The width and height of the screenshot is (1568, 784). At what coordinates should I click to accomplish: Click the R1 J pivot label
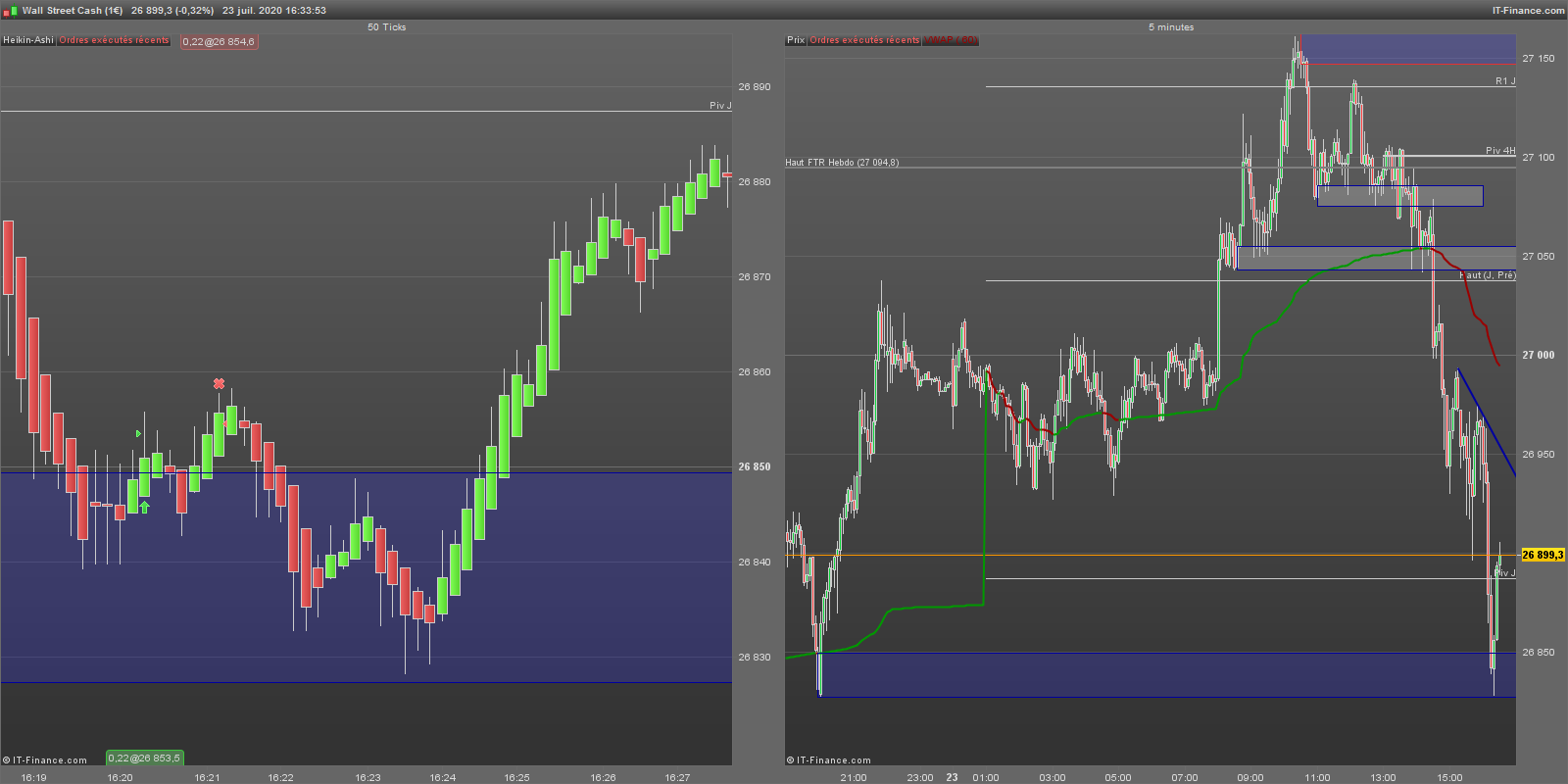1505,81
